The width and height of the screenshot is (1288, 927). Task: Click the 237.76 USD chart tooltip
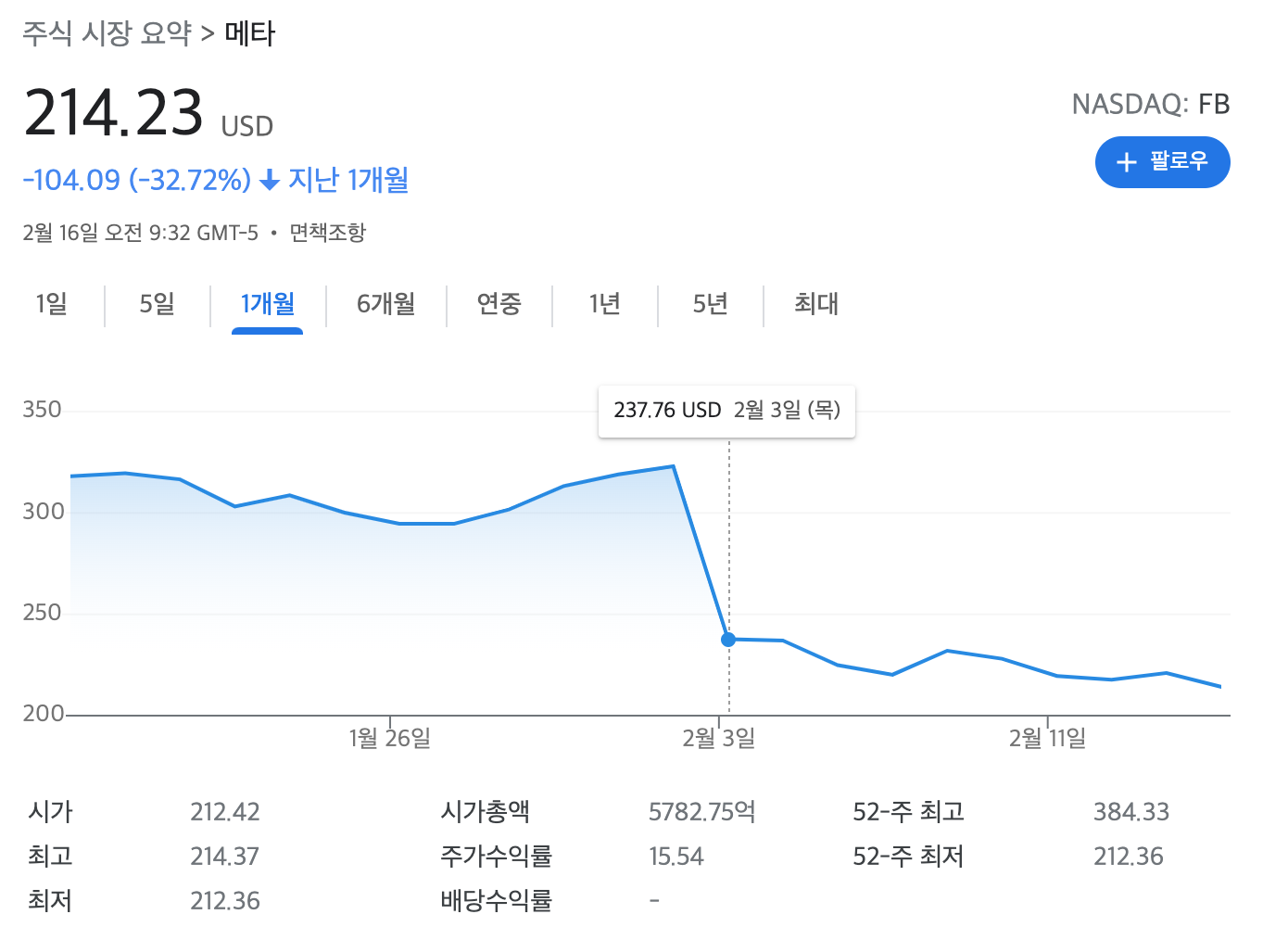726,411
